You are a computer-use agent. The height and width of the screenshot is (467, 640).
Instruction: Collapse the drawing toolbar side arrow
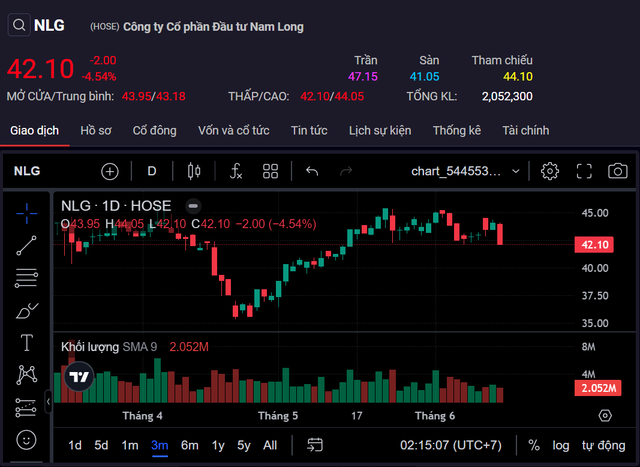coord(48,402)
